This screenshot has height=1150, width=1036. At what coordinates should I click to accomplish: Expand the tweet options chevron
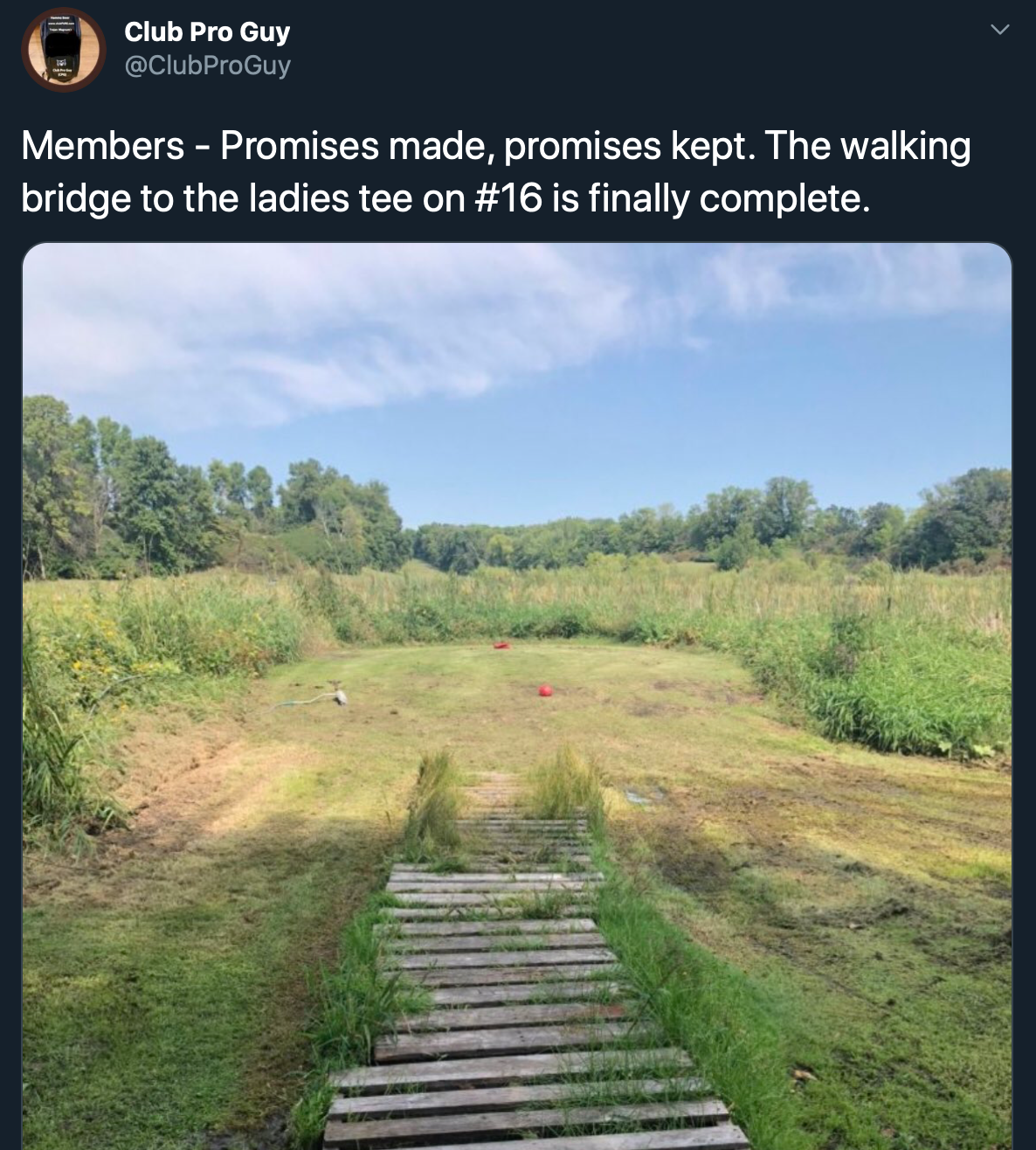1001,31
